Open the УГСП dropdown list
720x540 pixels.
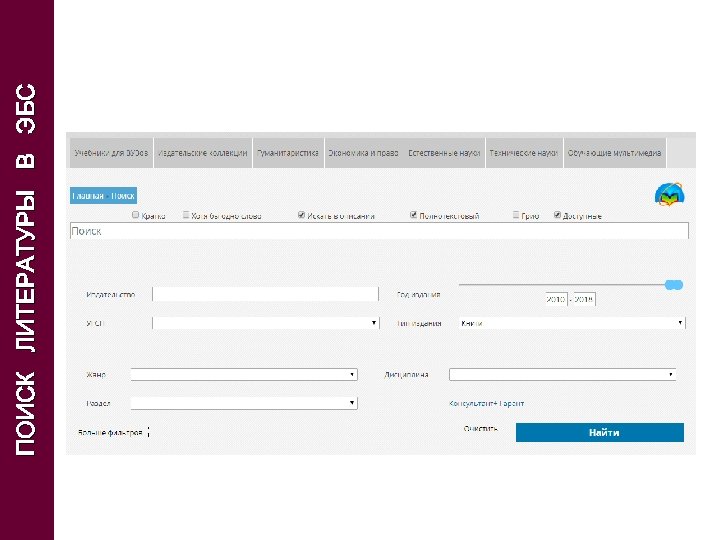pos(266,323)
